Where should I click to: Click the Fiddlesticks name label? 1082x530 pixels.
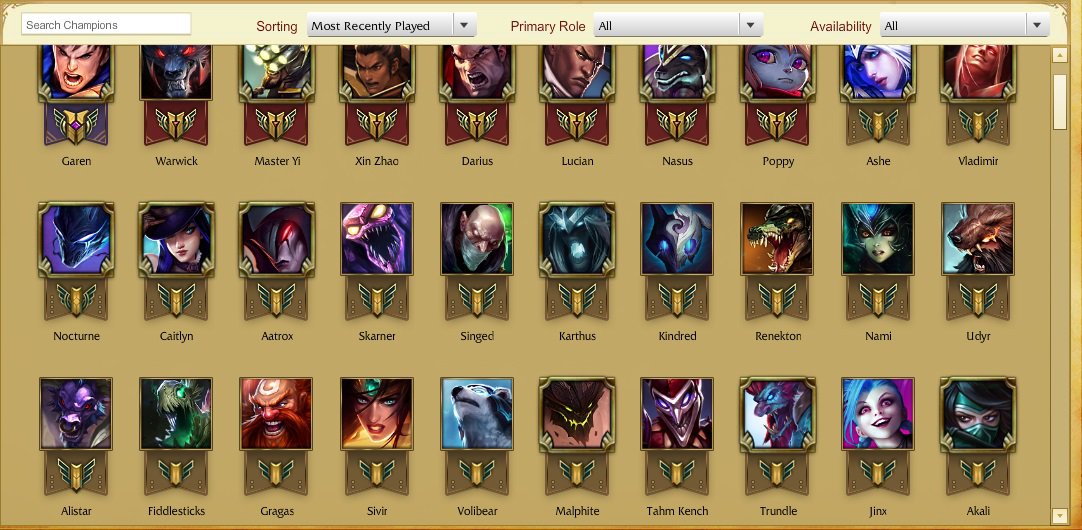176,511
